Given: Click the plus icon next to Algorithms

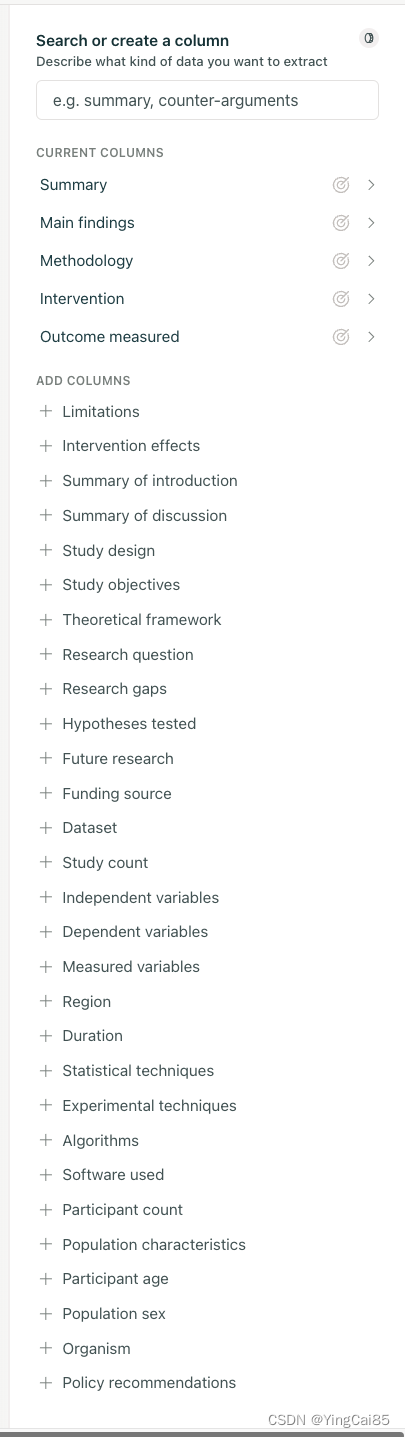Looking at the screenshot, I should (x=45, y=1140).
